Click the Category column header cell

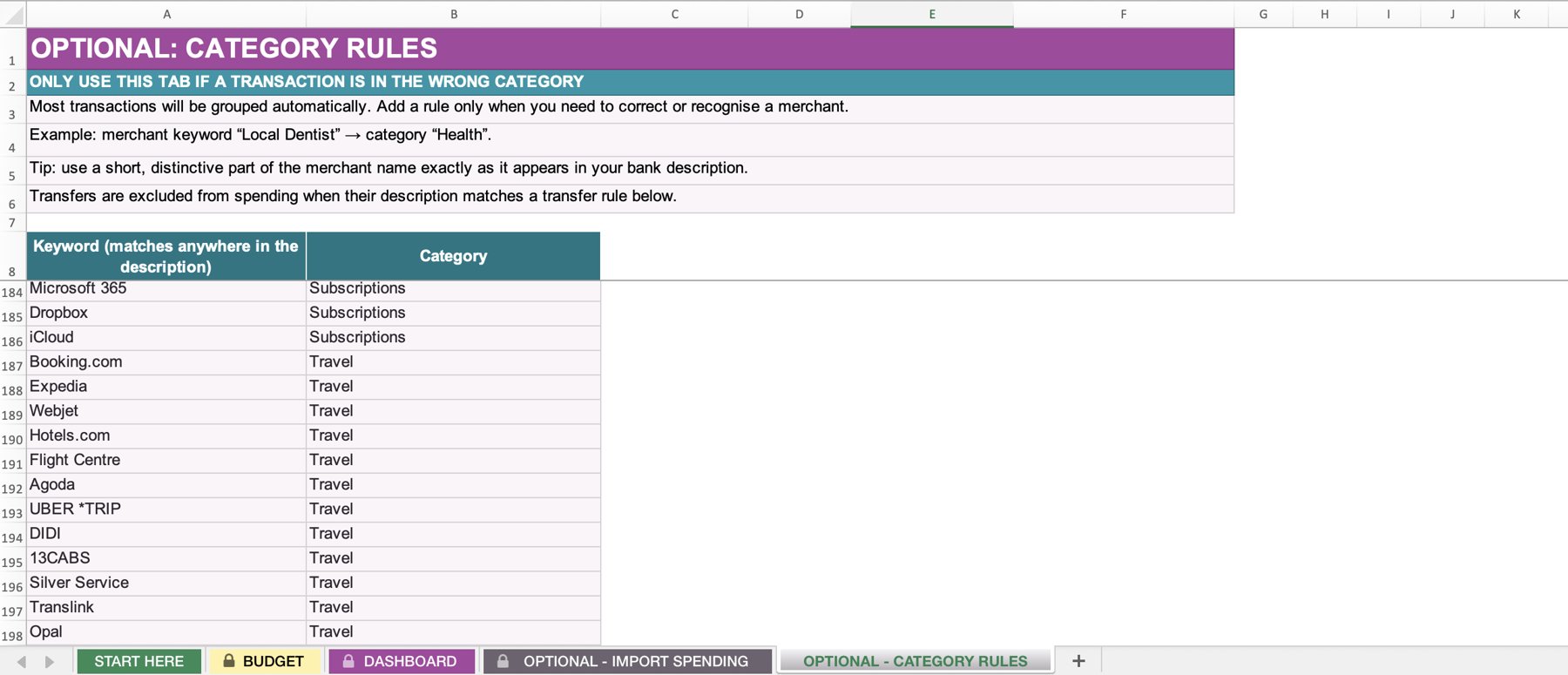(453, 256)
